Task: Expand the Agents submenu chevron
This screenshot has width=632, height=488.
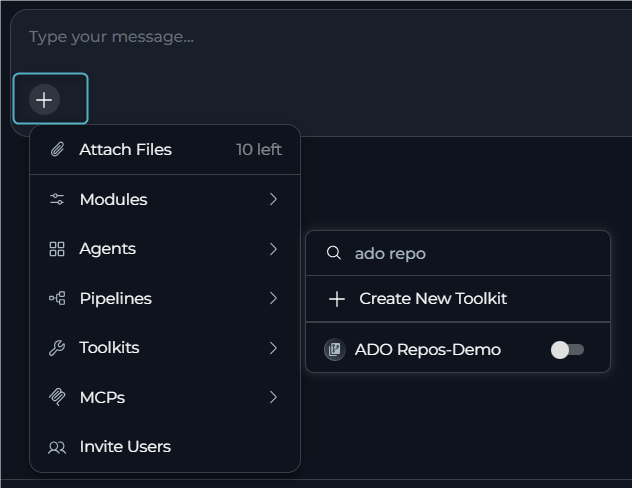Action: click(273, 249)
